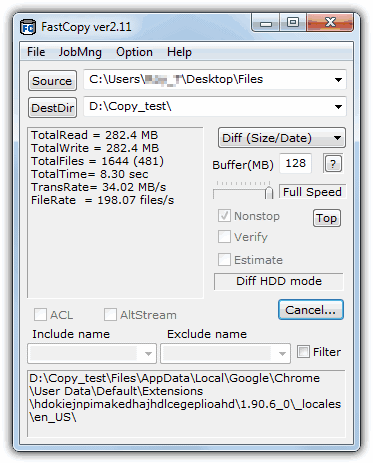Click the speed slider handle
The width and height of the screenshot is (373, 463).
269,193
